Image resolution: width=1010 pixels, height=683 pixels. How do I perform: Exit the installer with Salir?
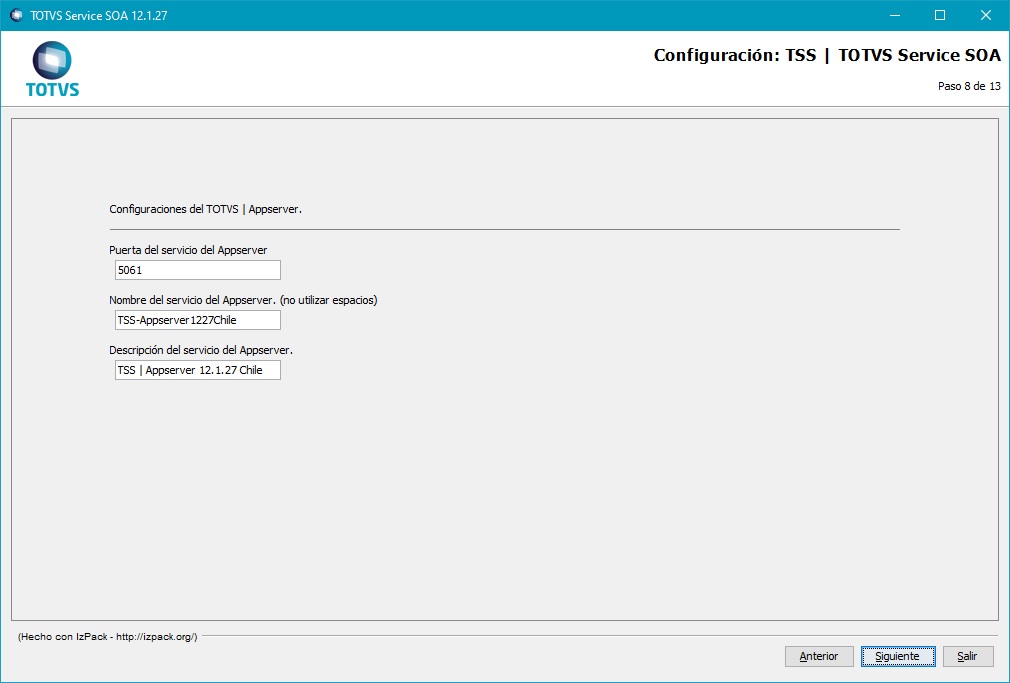[x=967, y=656]
